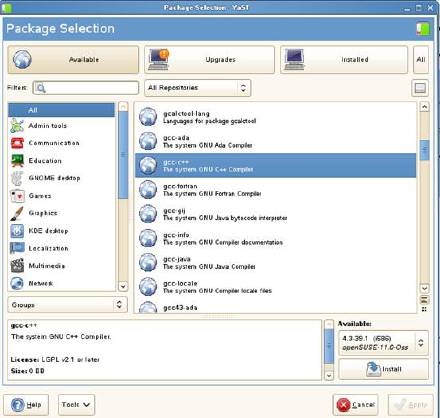Click the Multimedia category label
The image size is (440, 418).
coord(47,266)
